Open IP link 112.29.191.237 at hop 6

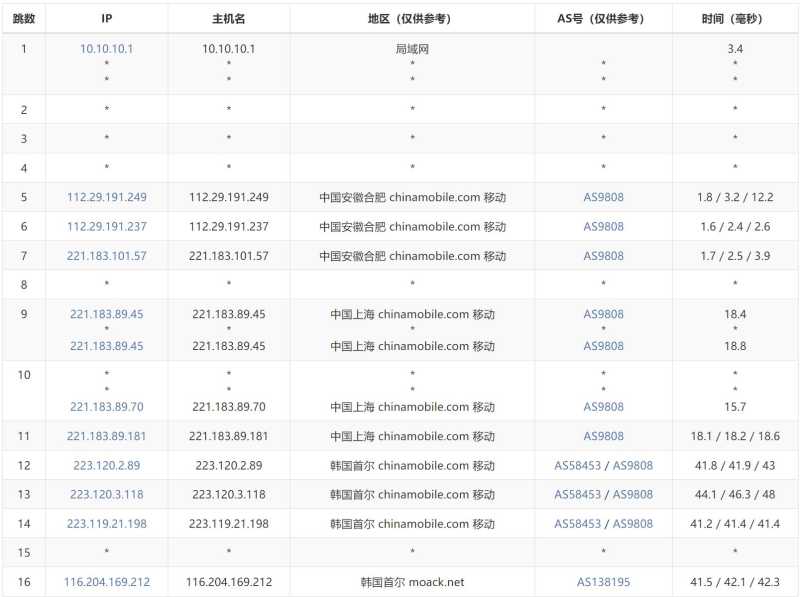106,226
